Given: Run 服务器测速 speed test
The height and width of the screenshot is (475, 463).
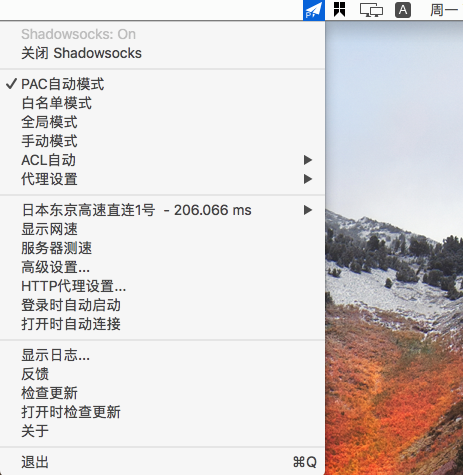Looking at the screenshot, I should pos(162,248).
